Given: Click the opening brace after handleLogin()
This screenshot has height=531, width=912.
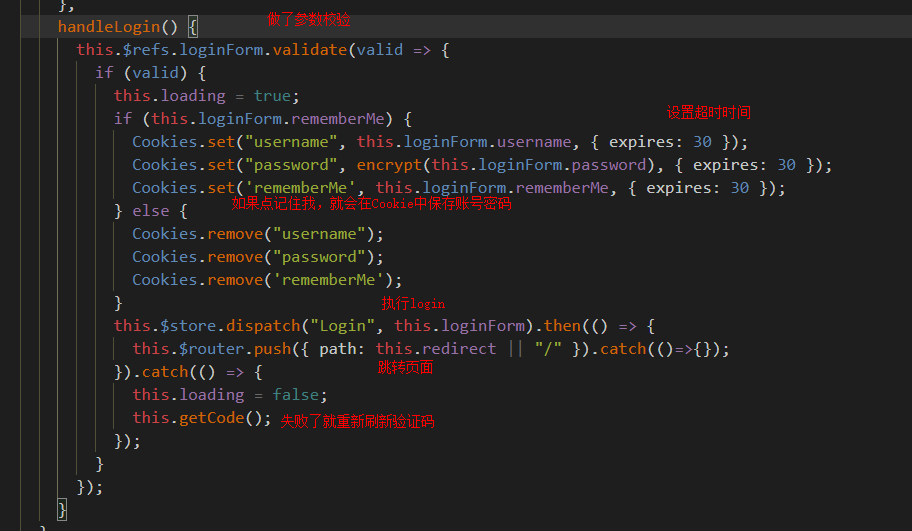Looking at the screenshot, I should coord(193,27).
